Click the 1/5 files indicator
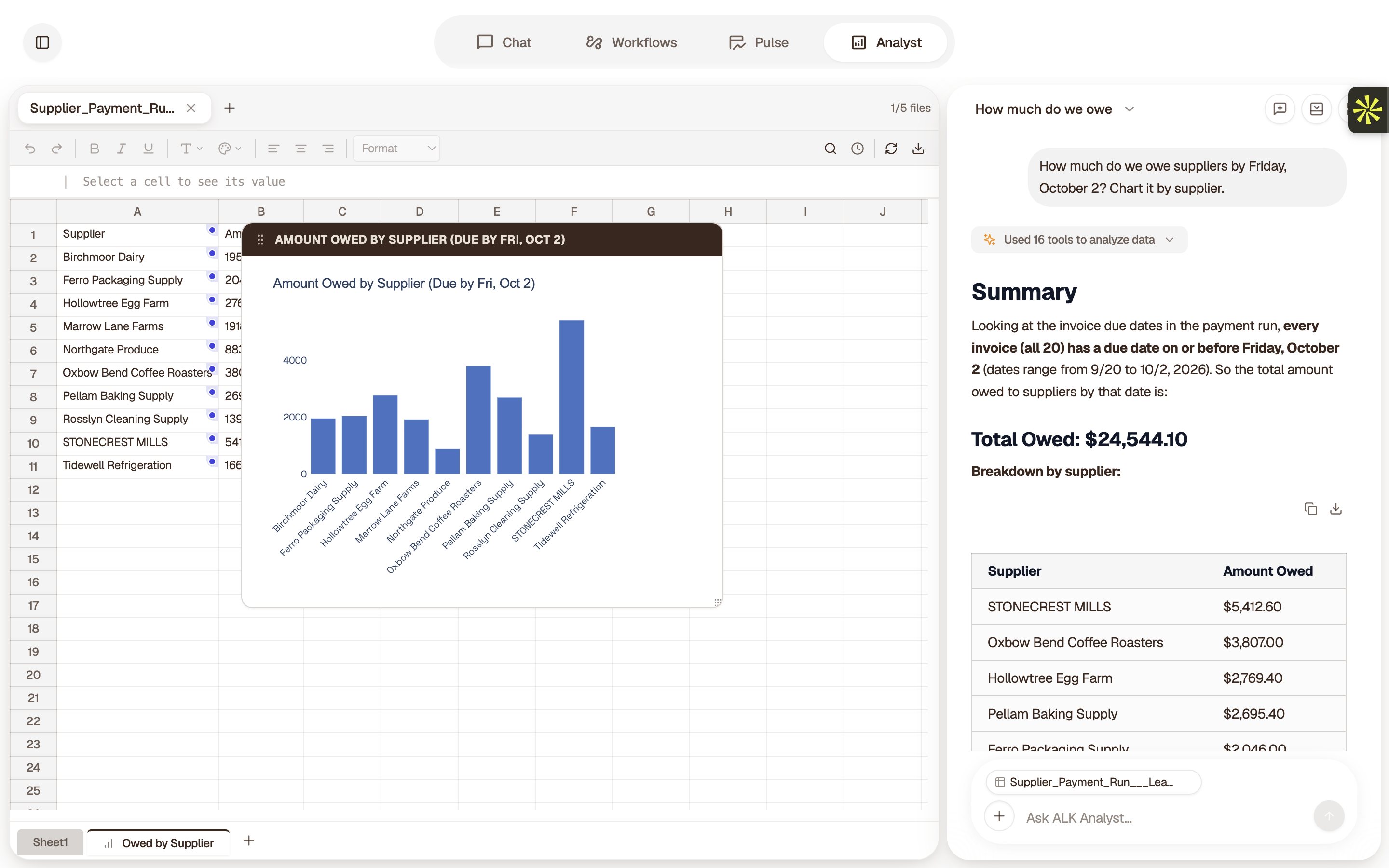This screenshot has width=1389, height=868. click(x=910, y=108)
